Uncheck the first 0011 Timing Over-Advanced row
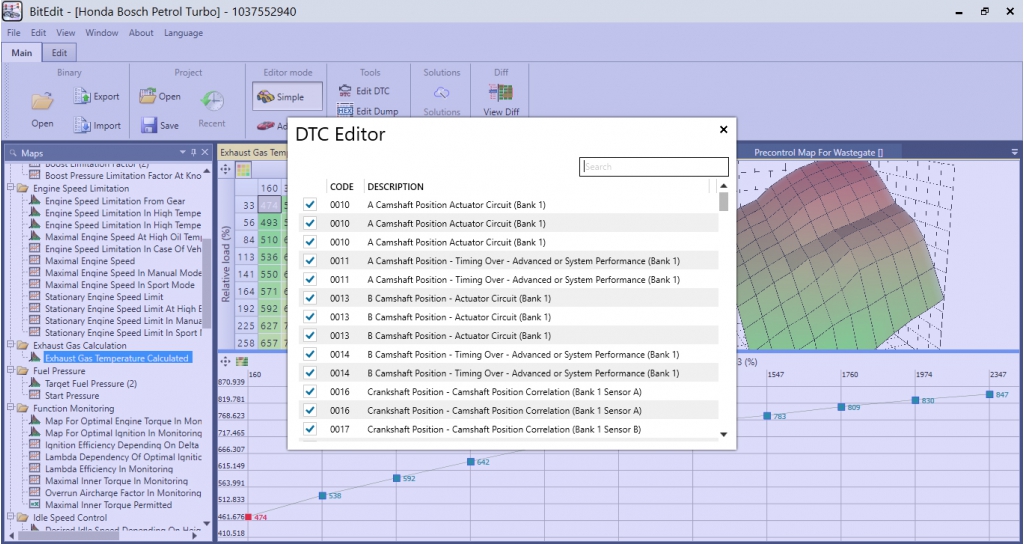 pos(310,261)
